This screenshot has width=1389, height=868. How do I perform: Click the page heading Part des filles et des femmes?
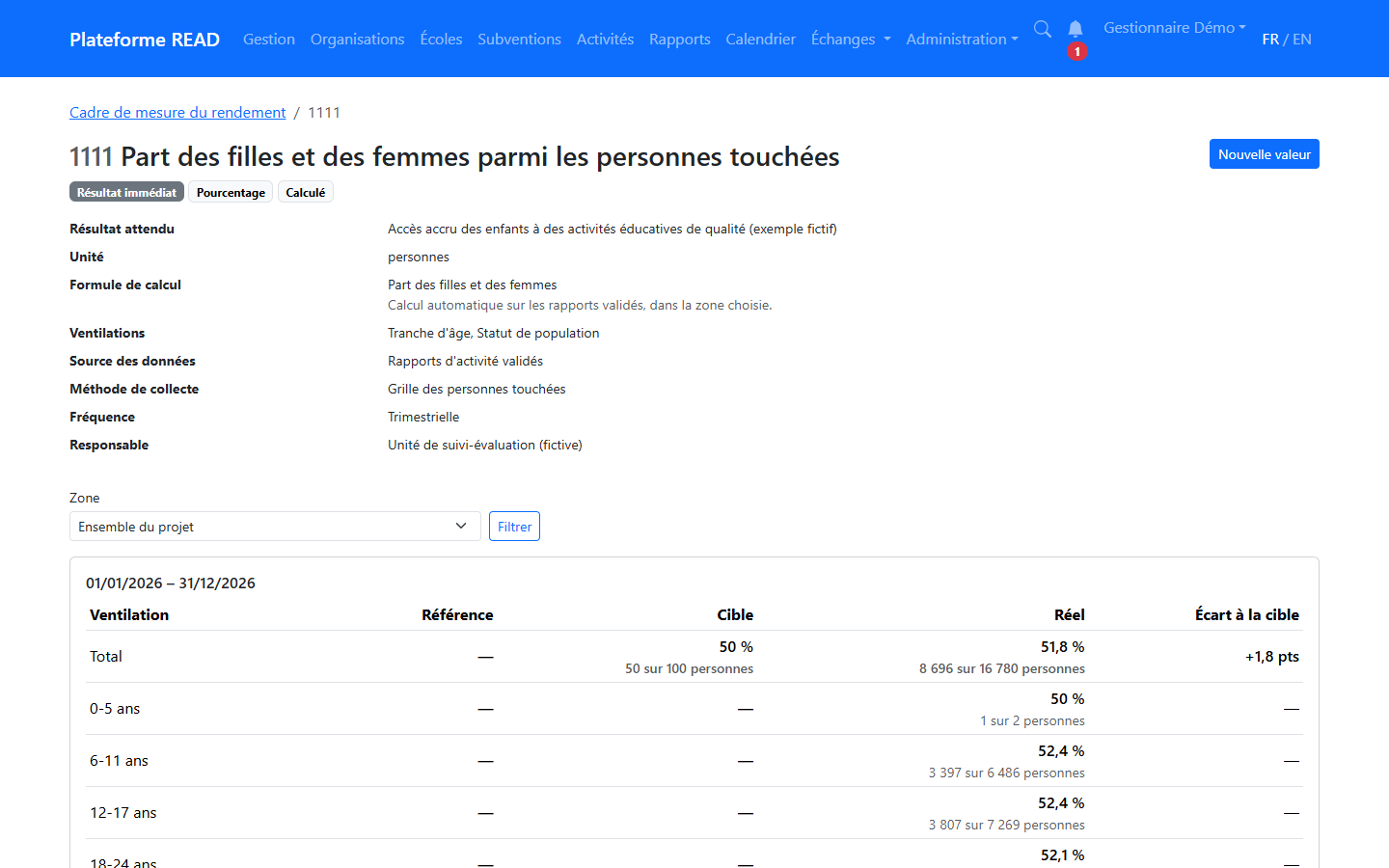pyautogui.click(x=454, y=157)
